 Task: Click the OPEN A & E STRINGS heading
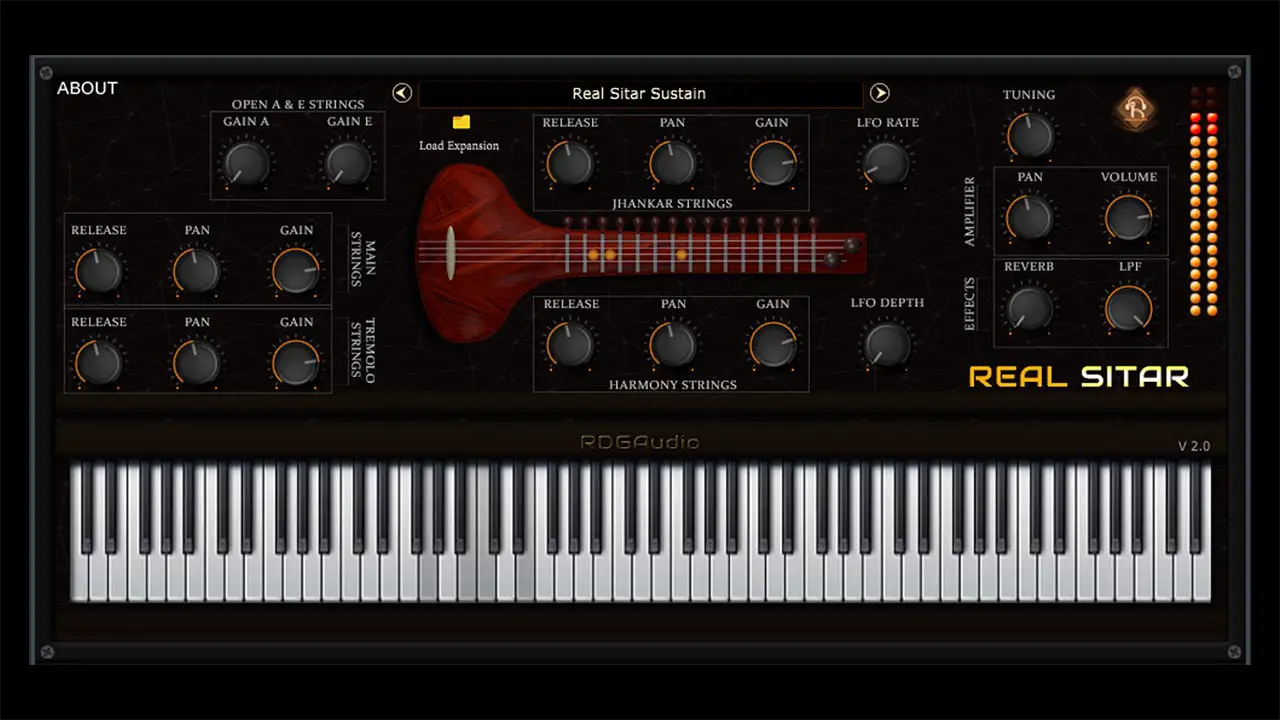click(298, 104)
